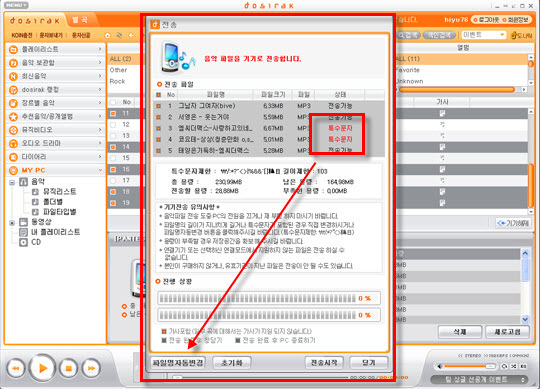540x389 pixels.
Task: Open the 최신음악 N icon
Action: tap(13, 76)
